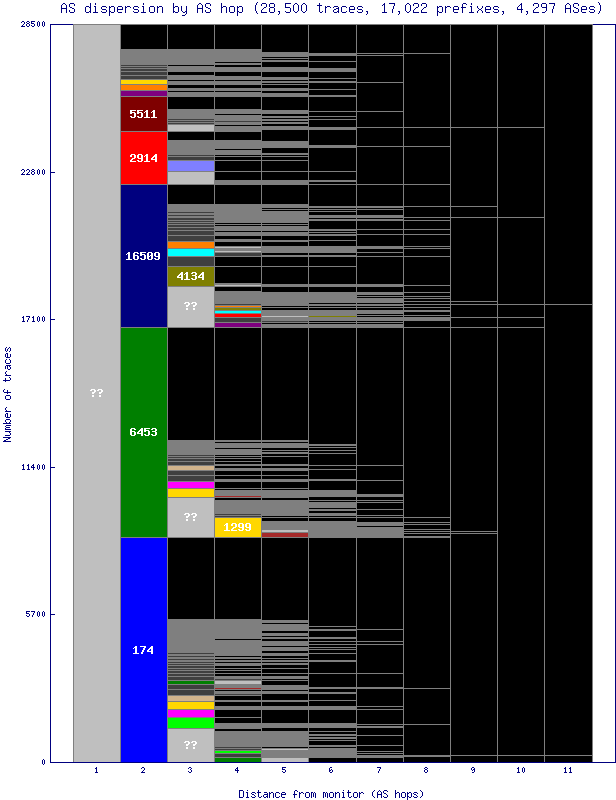Select the gray ?? block beneath the 4134 block
This screenshot has height=800, width=616.
(190, 307)
